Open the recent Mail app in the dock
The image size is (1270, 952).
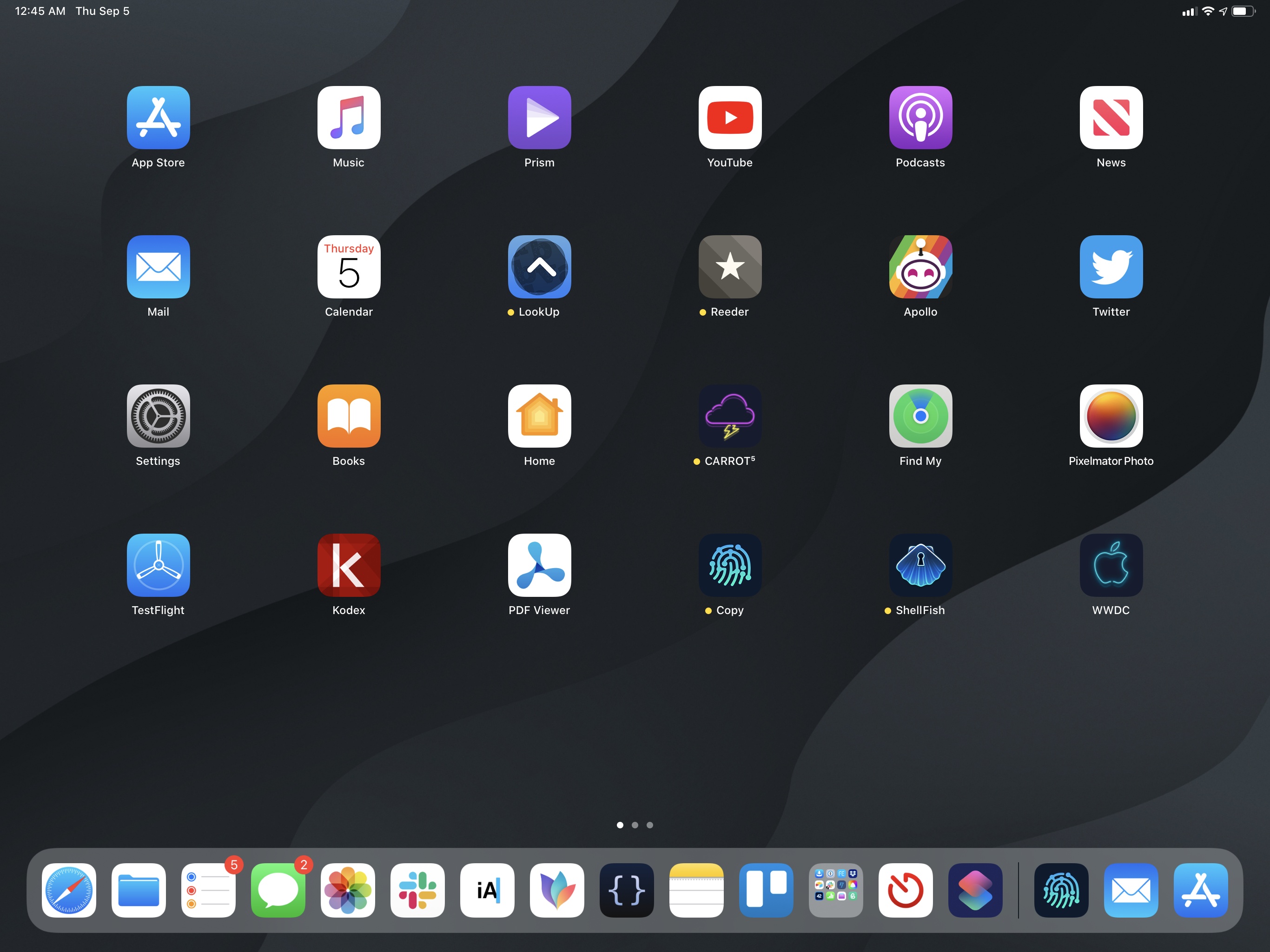(x=1131, y=891)
